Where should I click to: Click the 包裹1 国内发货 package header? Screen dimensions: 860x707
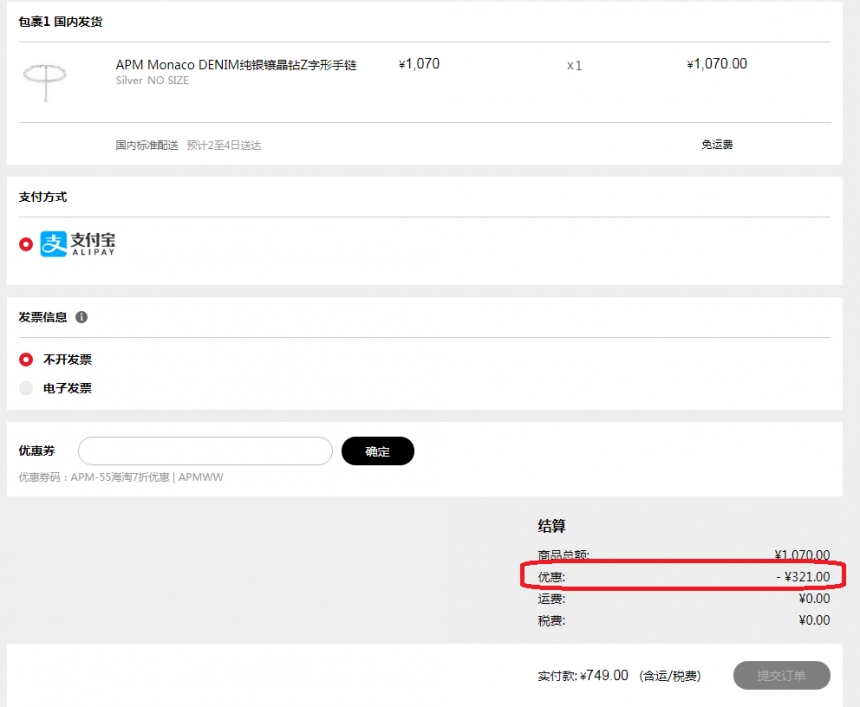point(60,21)
